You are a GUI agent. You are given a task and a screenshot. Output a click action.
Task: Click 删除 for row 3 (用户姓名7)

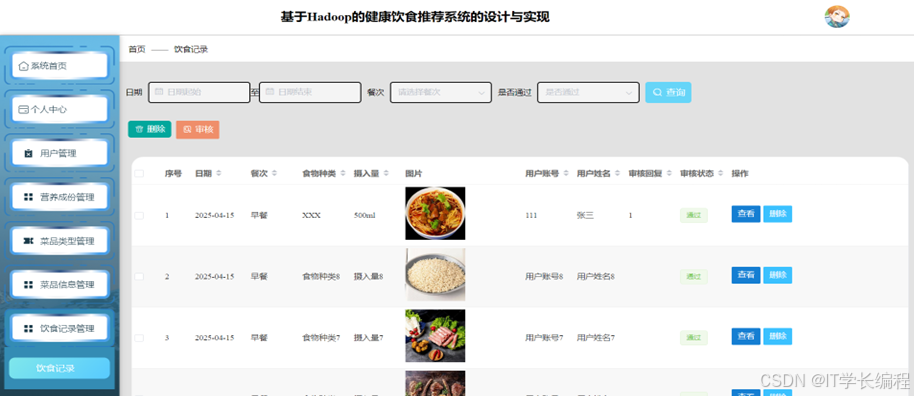pyautogui.click(x=778, y=337)
